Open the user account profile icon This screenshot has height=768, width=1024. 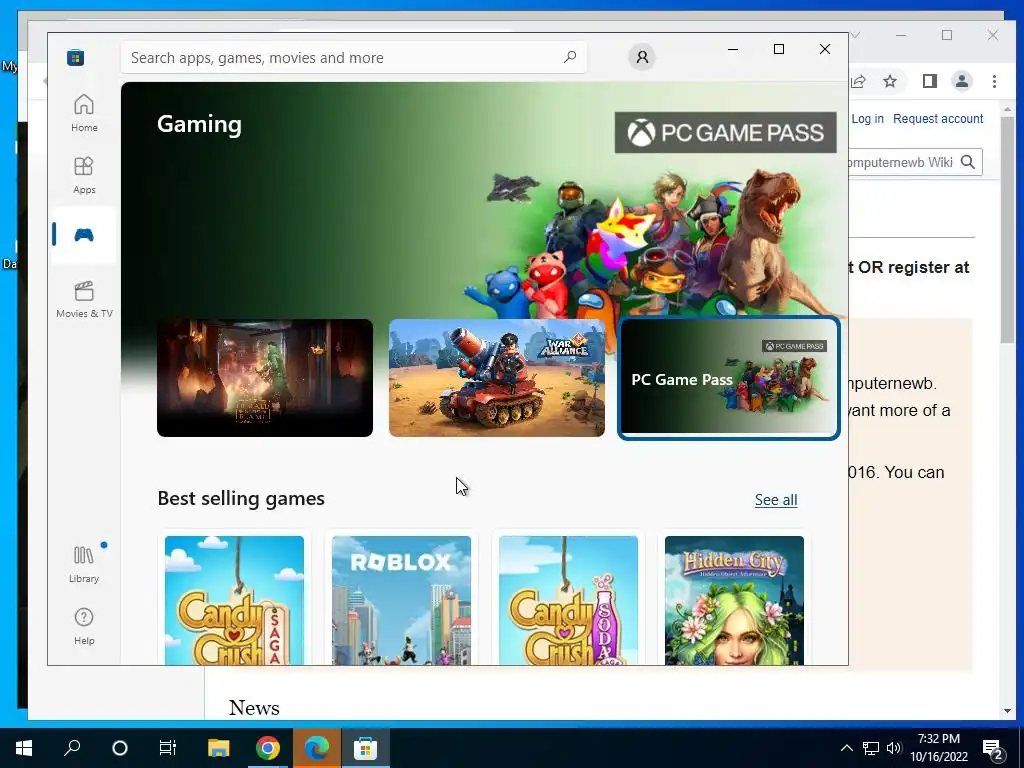pos(642,57)
